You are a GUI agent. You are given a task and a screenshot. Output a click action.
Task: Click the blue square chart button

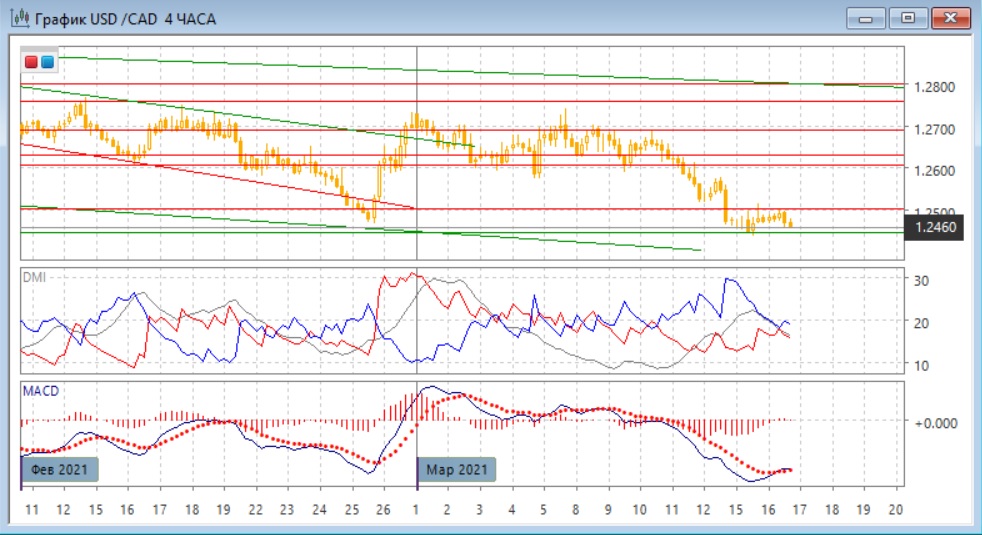[47, 62]
